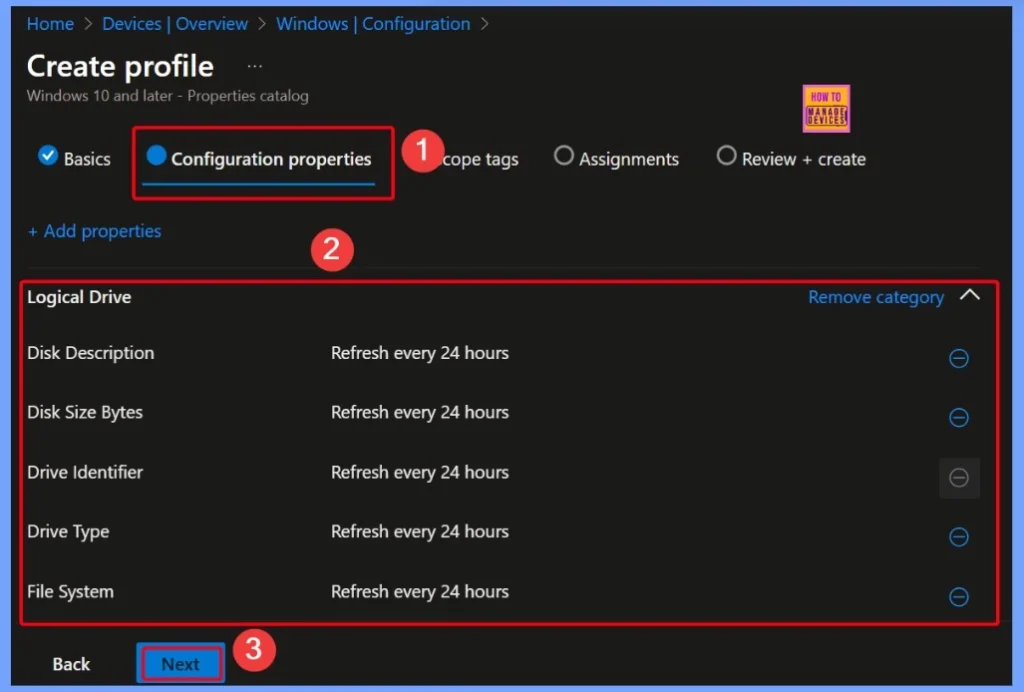This screenshot has height=692, width=1024.
Task: Click Disk Description's refresh interval text
Action: [420, 353]
